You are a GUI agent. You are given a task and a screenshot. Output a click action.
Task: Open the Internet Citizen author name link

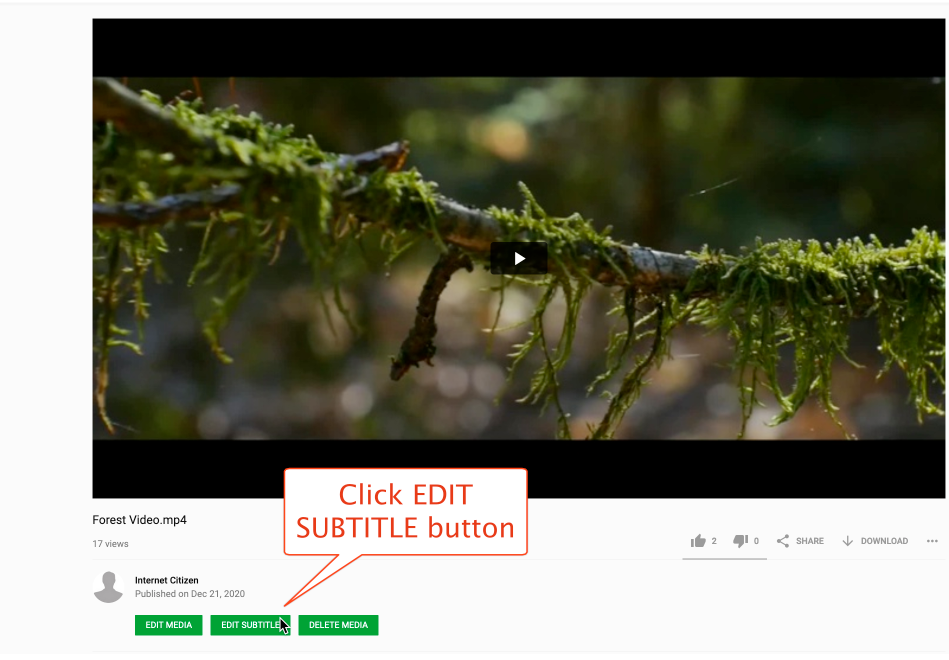pos(166,580)
